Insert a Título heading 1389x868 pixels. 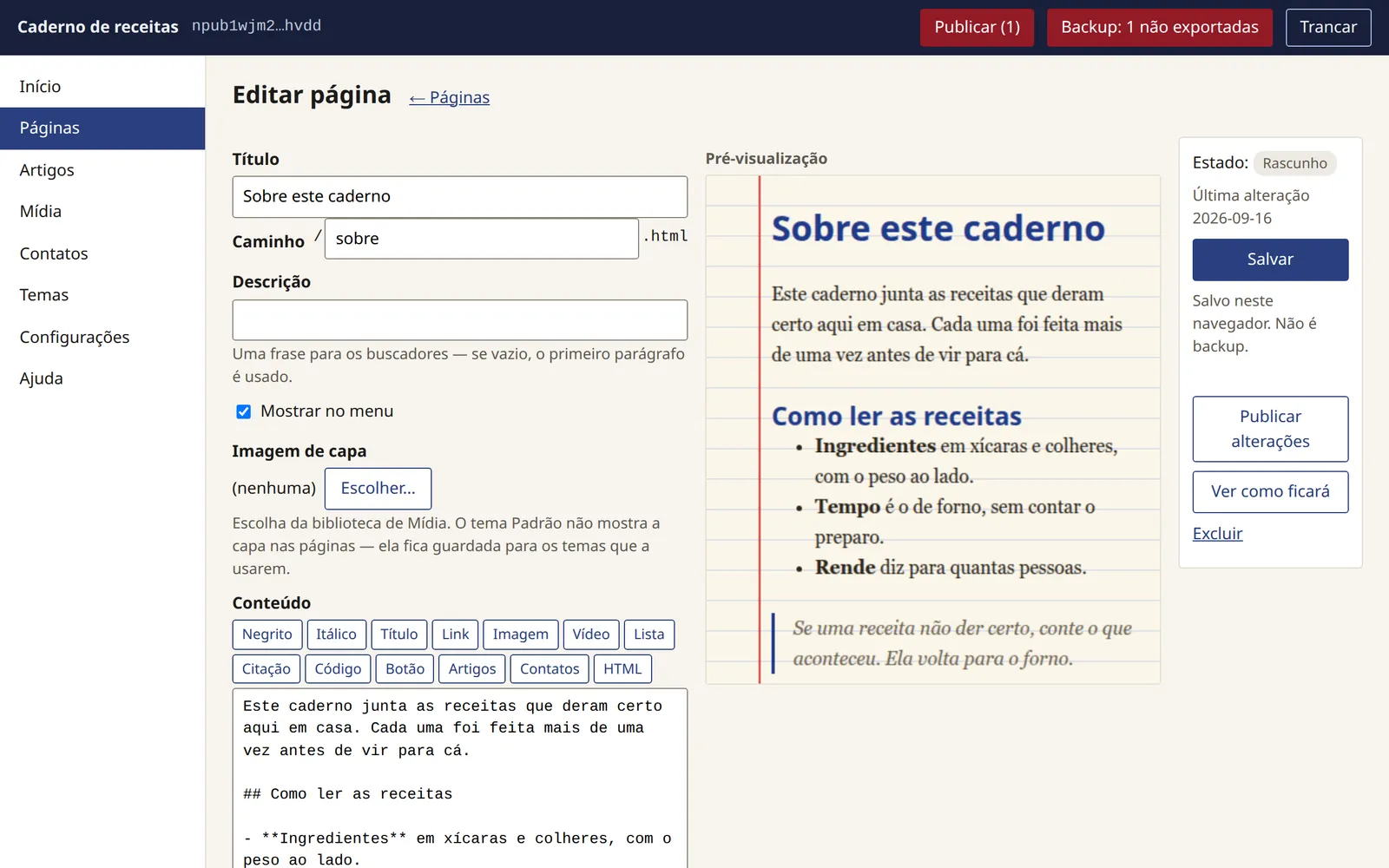(x=399, y=635)
